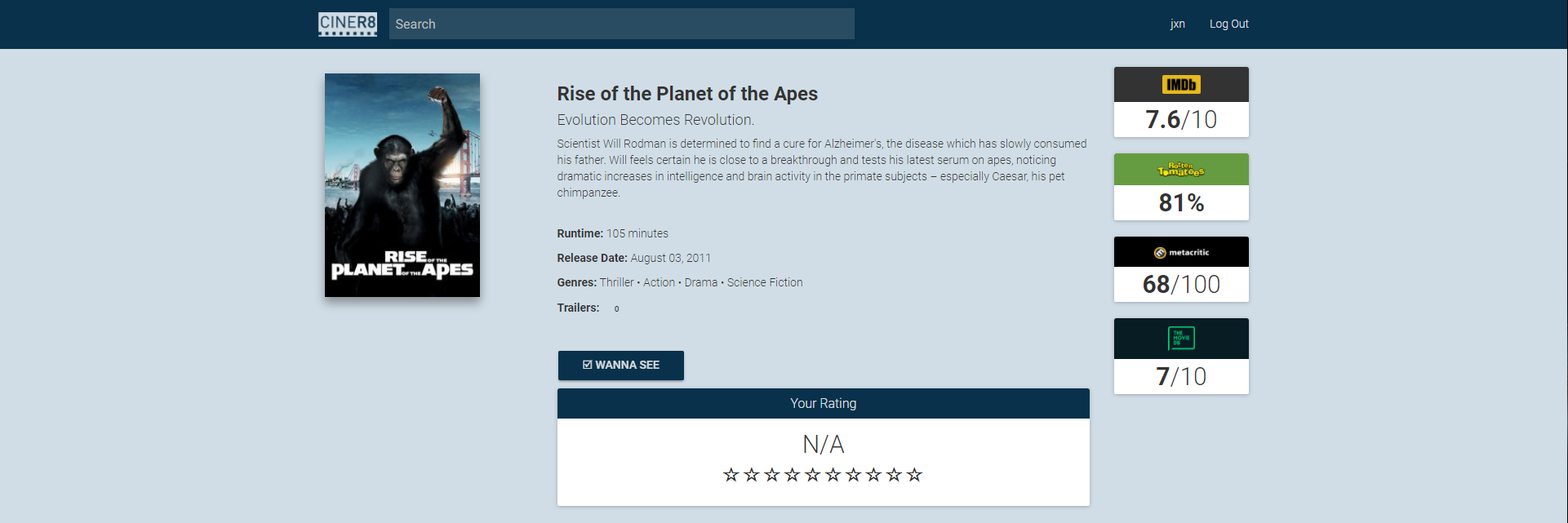Screen dimensions: 1568x523
Task: Click the eighth rating star
Action: coord(873,475)
